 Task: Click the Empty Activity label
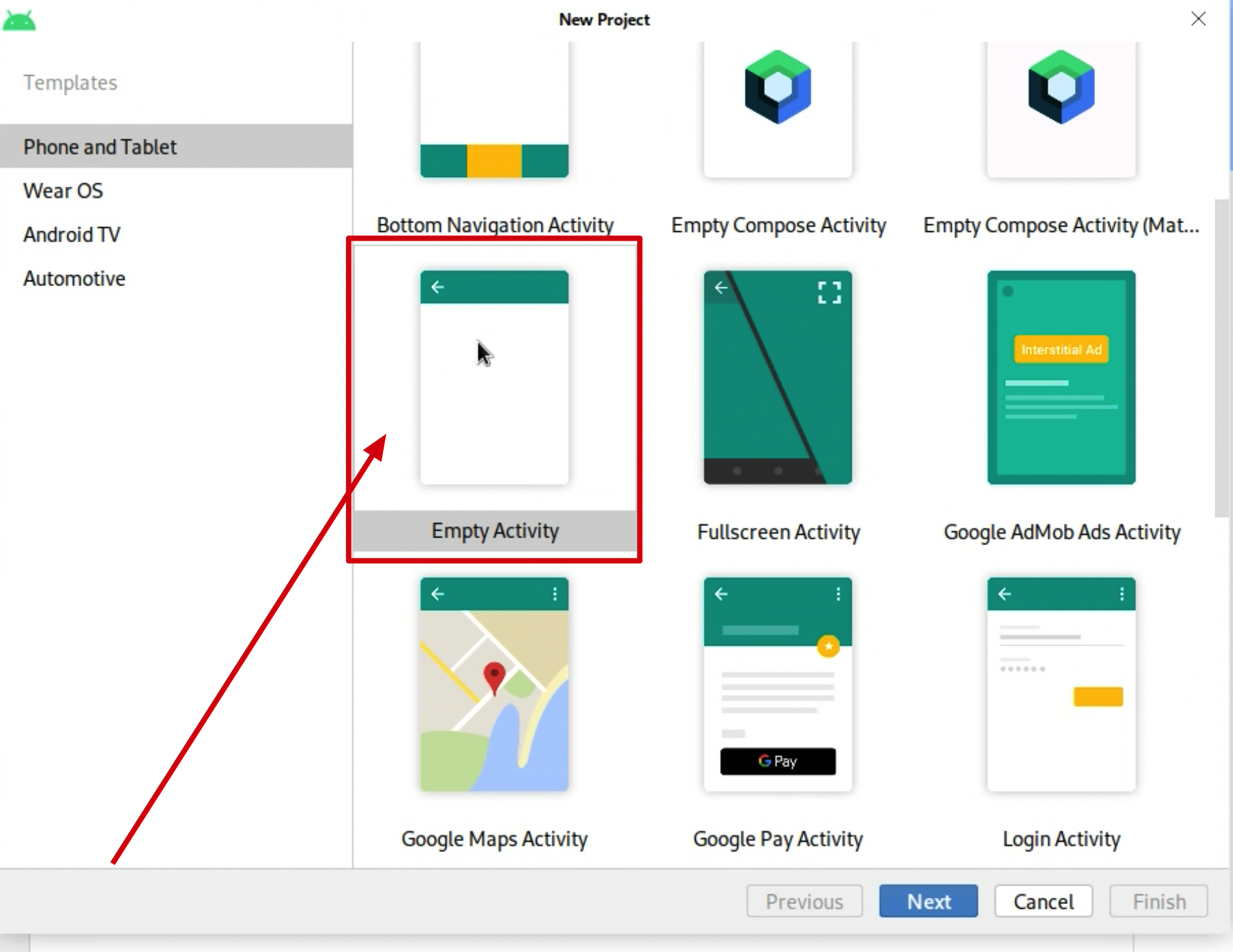tap(495, 531)
